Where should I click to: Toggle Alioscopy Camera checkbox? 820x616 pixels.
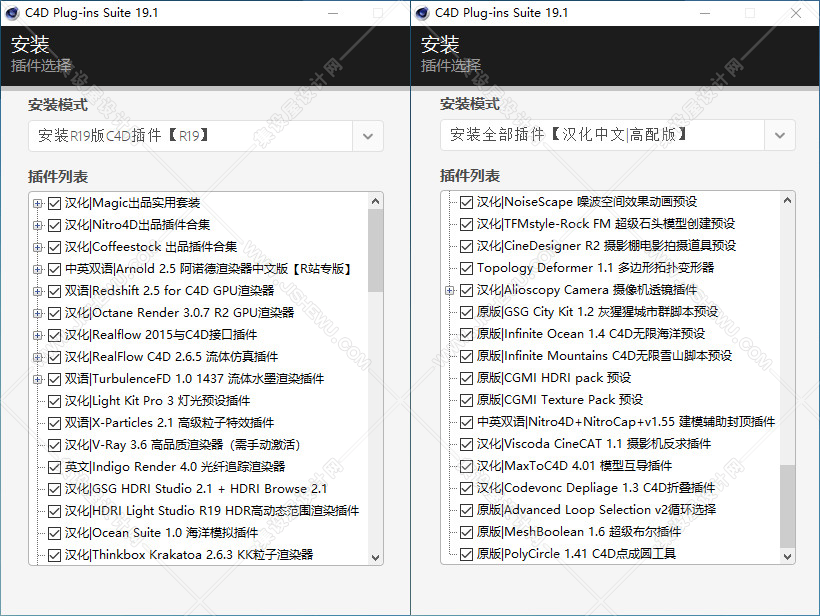pos(466,290)
